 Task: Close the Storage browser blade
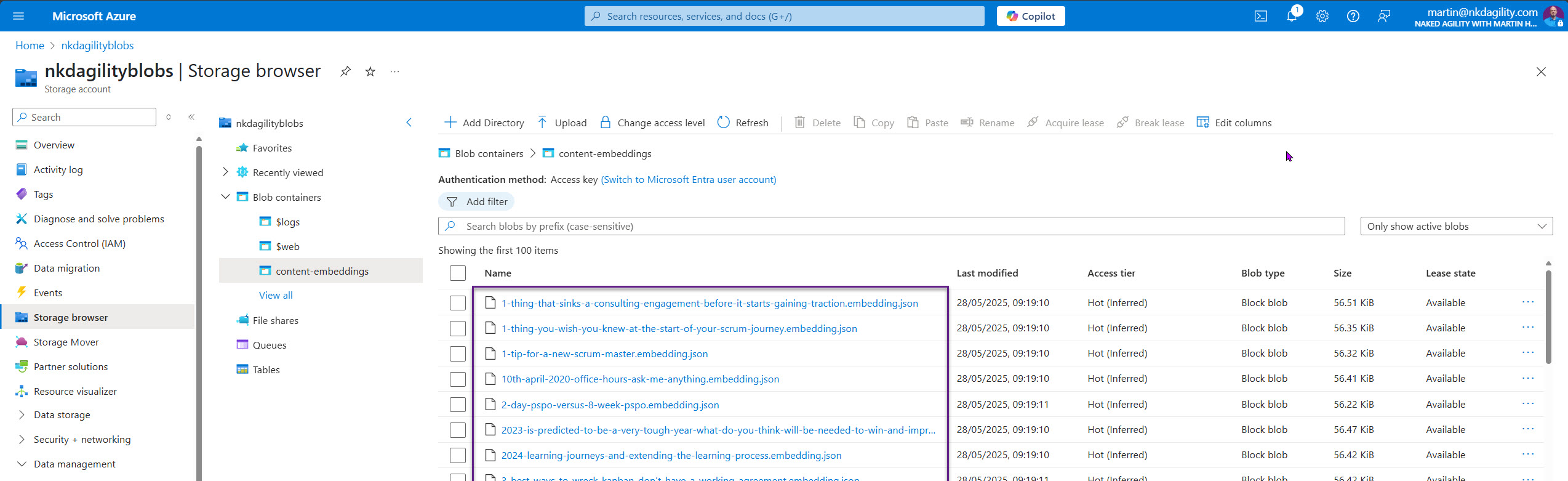[1541, 71]
